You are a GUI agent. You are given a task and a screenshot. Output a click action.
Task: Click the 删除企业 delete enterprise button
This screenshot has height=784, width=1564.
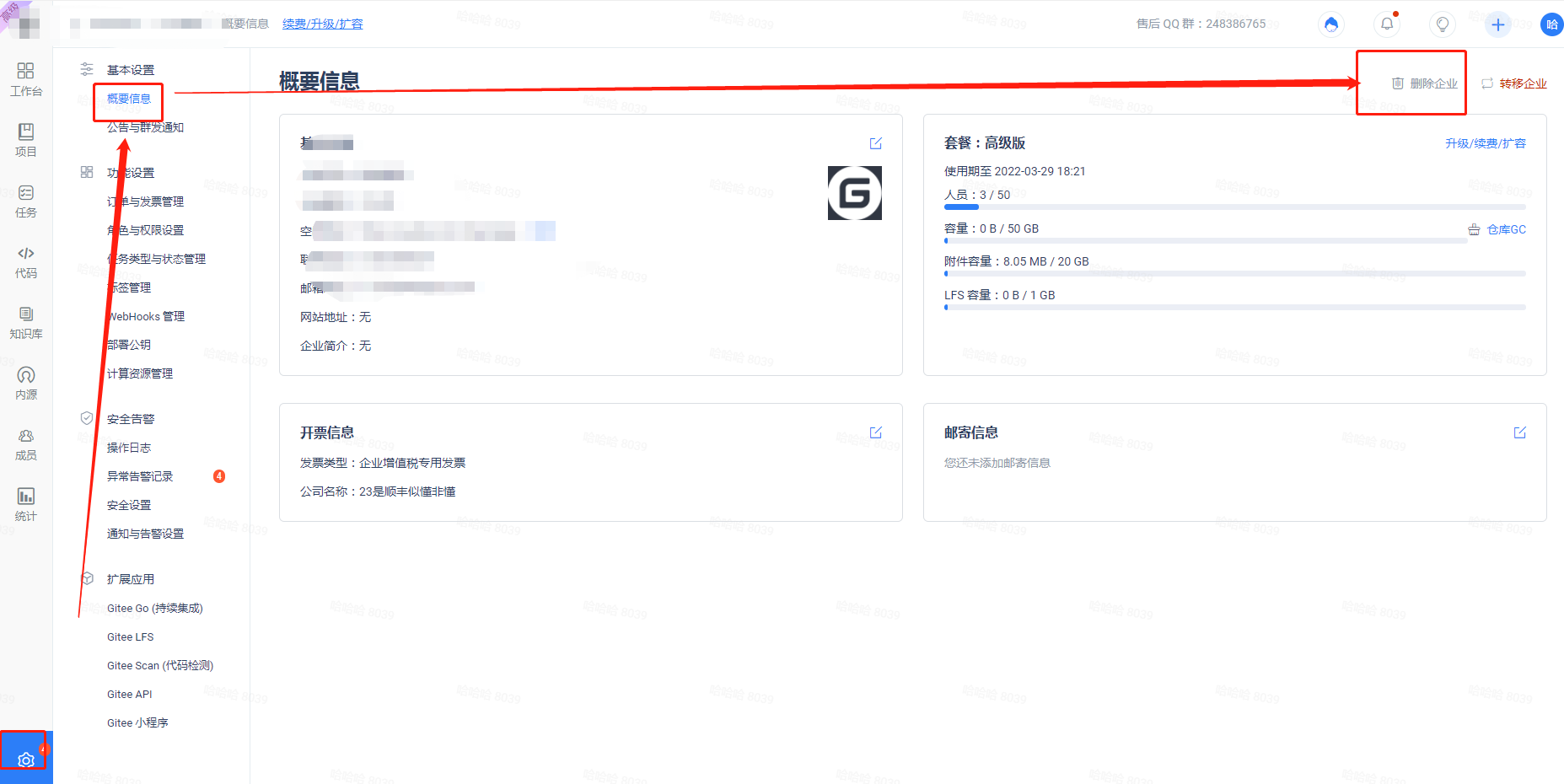click(x=1425, y=83)
